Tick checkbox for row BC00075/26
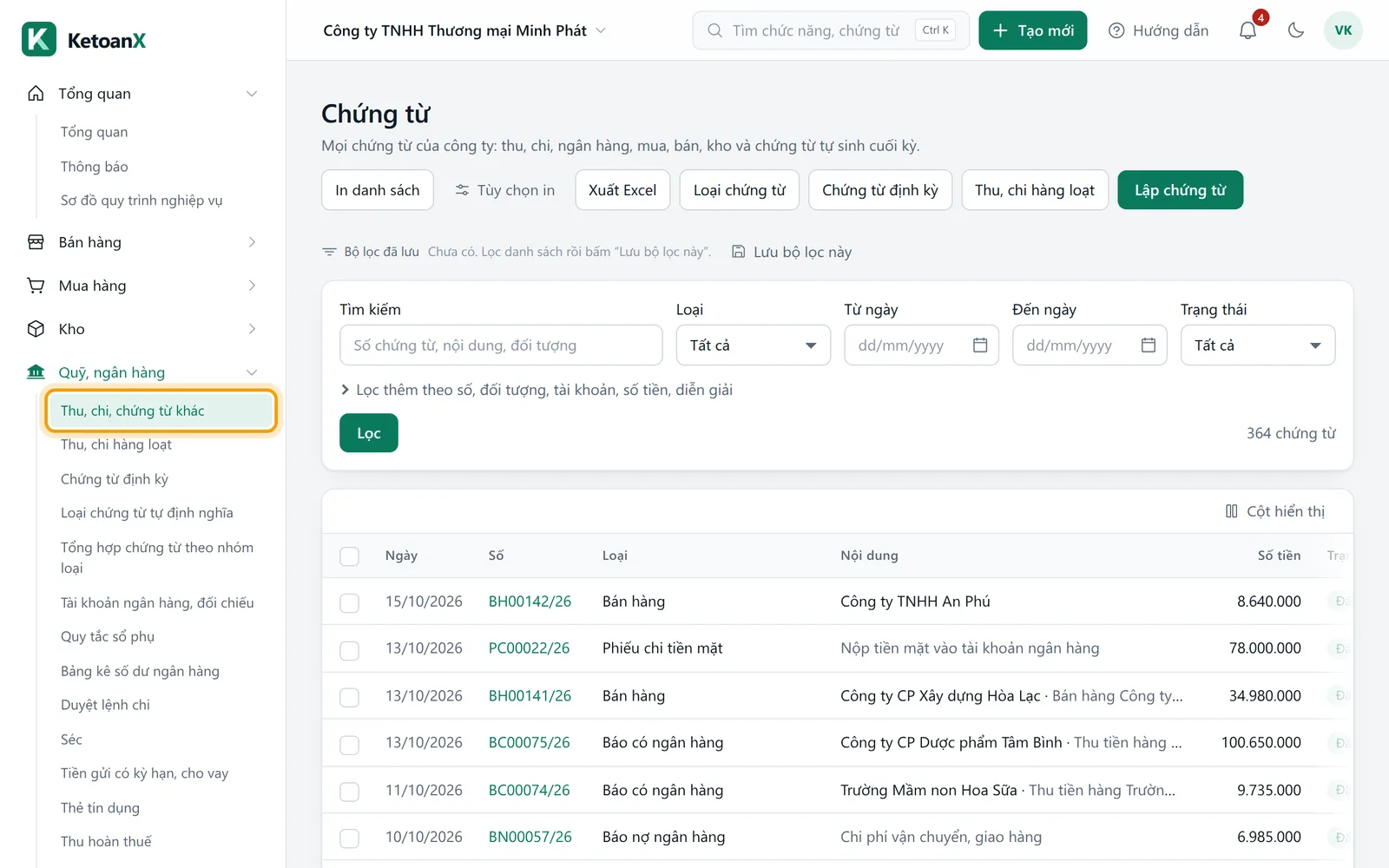 [x=349, y=745]
